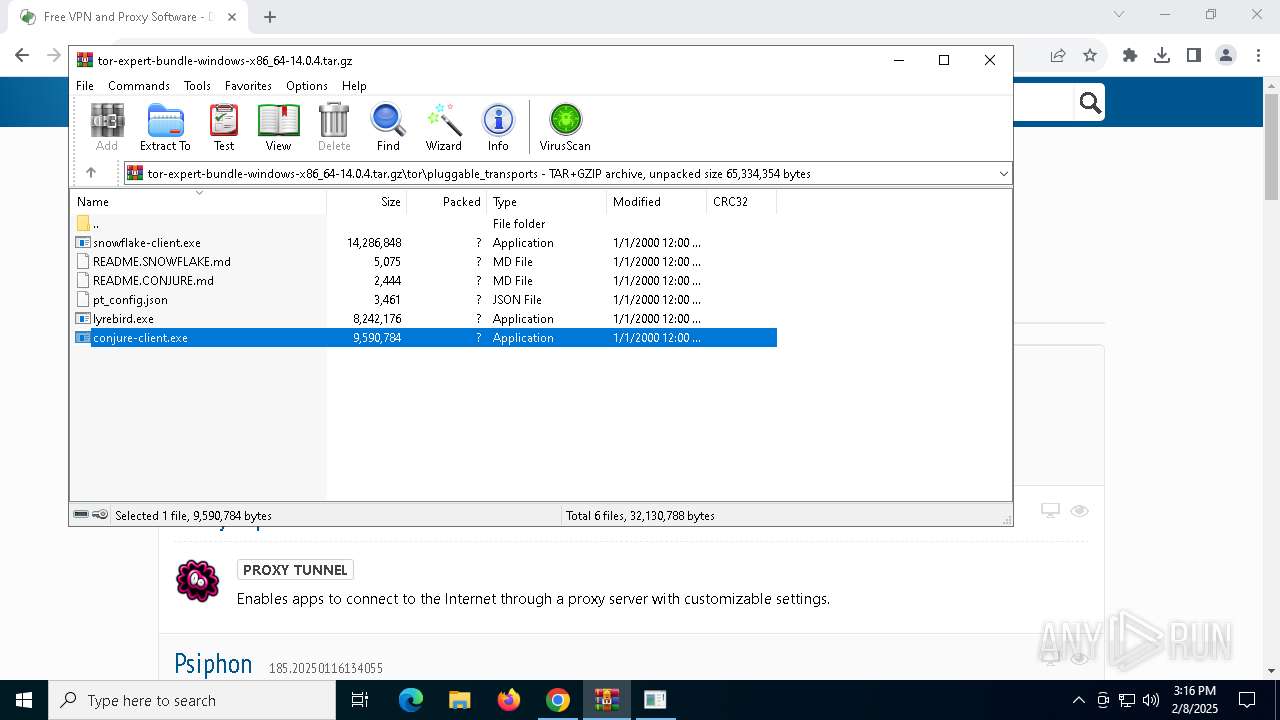
Task: Open the Help menu
Action: pos(354,86)
